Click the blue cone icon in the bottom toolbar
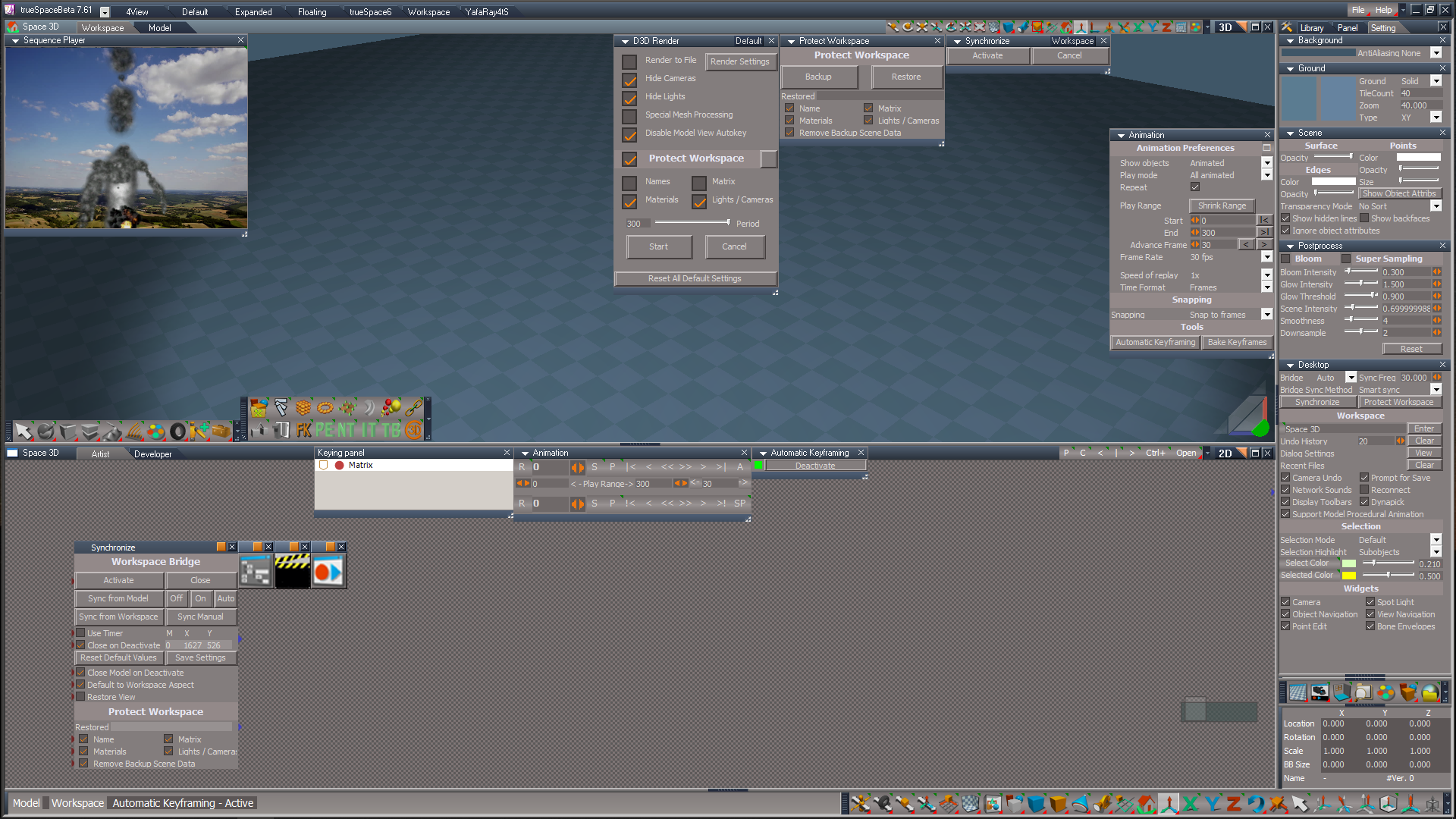 1081,804
